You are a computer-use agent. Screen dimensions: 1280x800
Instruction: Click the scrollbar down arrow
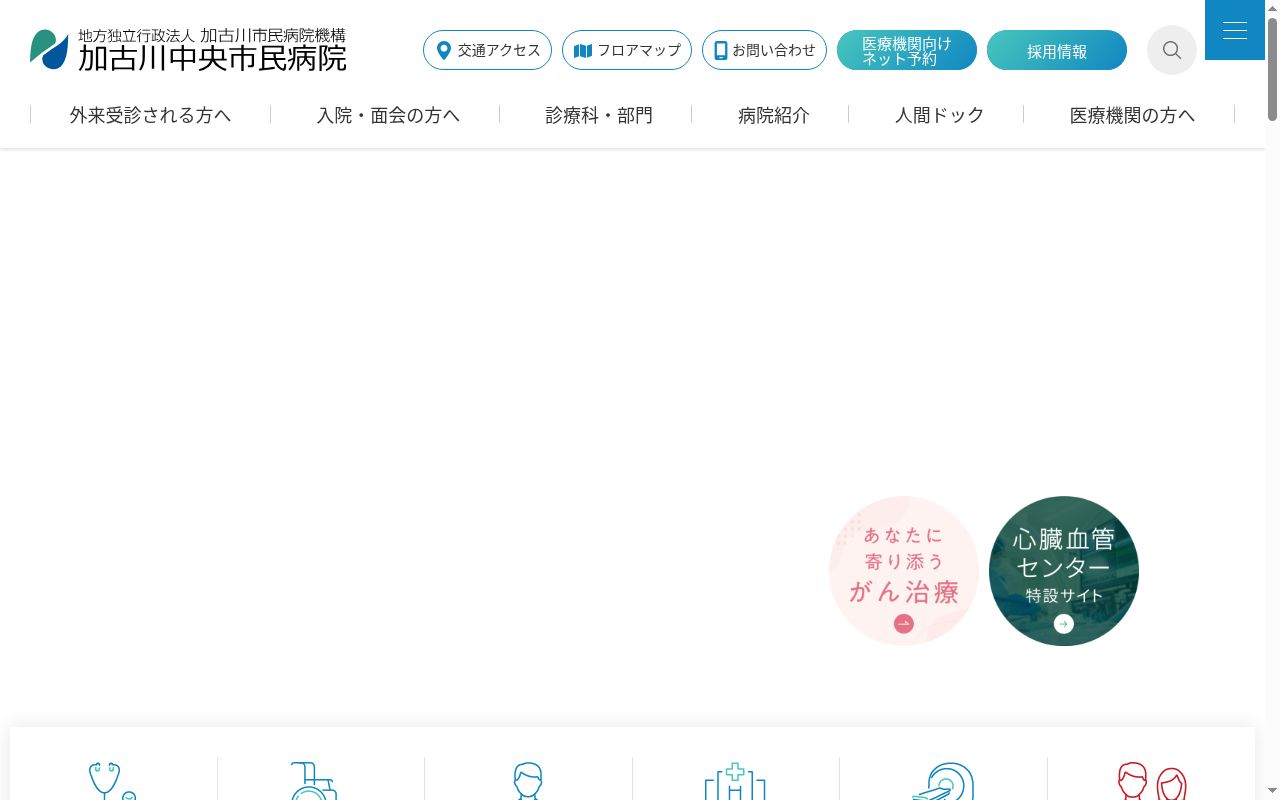click(x=1272, y=793)
